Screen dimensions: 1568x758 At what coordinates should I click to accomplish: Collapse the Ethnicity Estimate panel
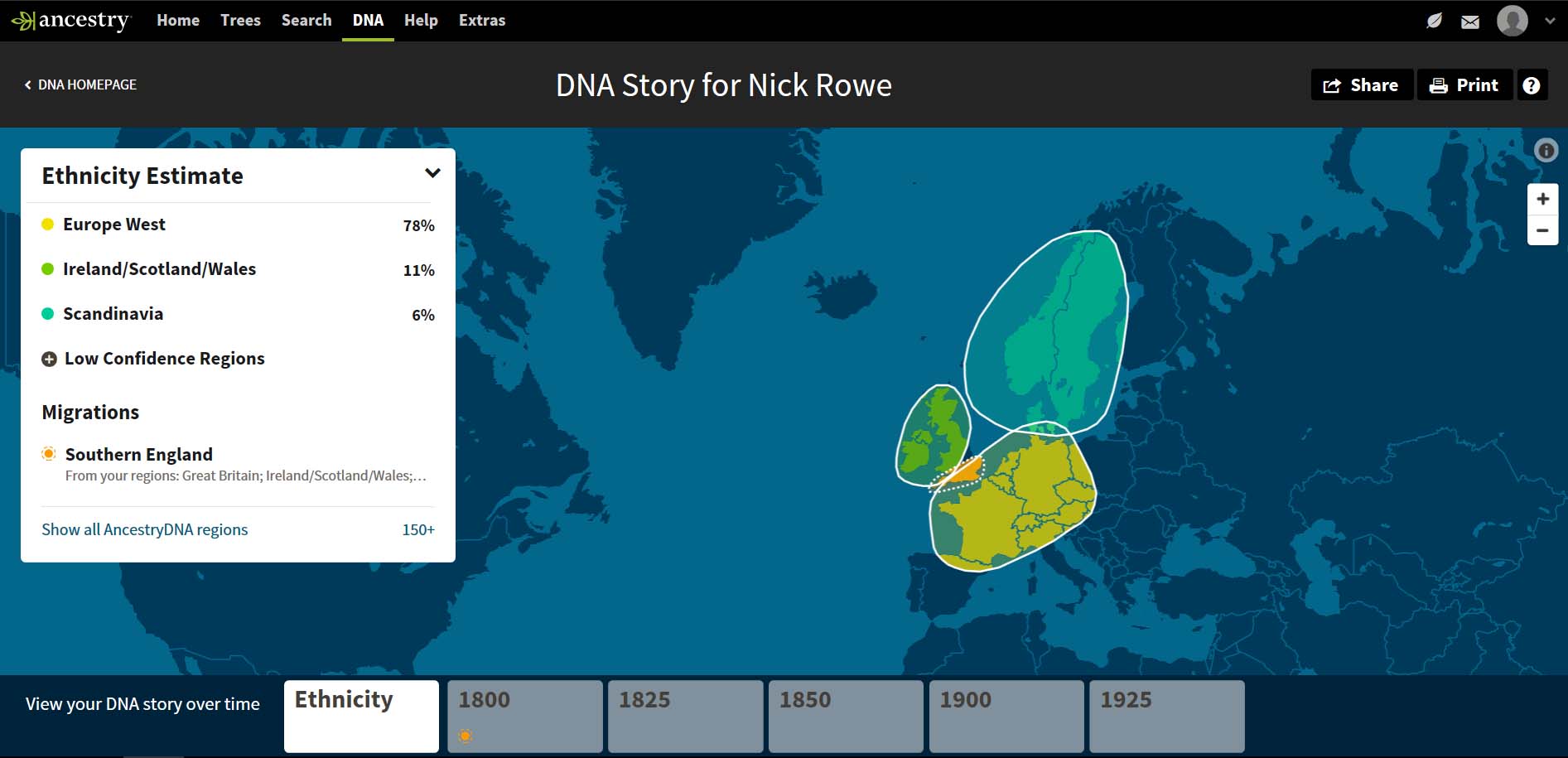432,173
